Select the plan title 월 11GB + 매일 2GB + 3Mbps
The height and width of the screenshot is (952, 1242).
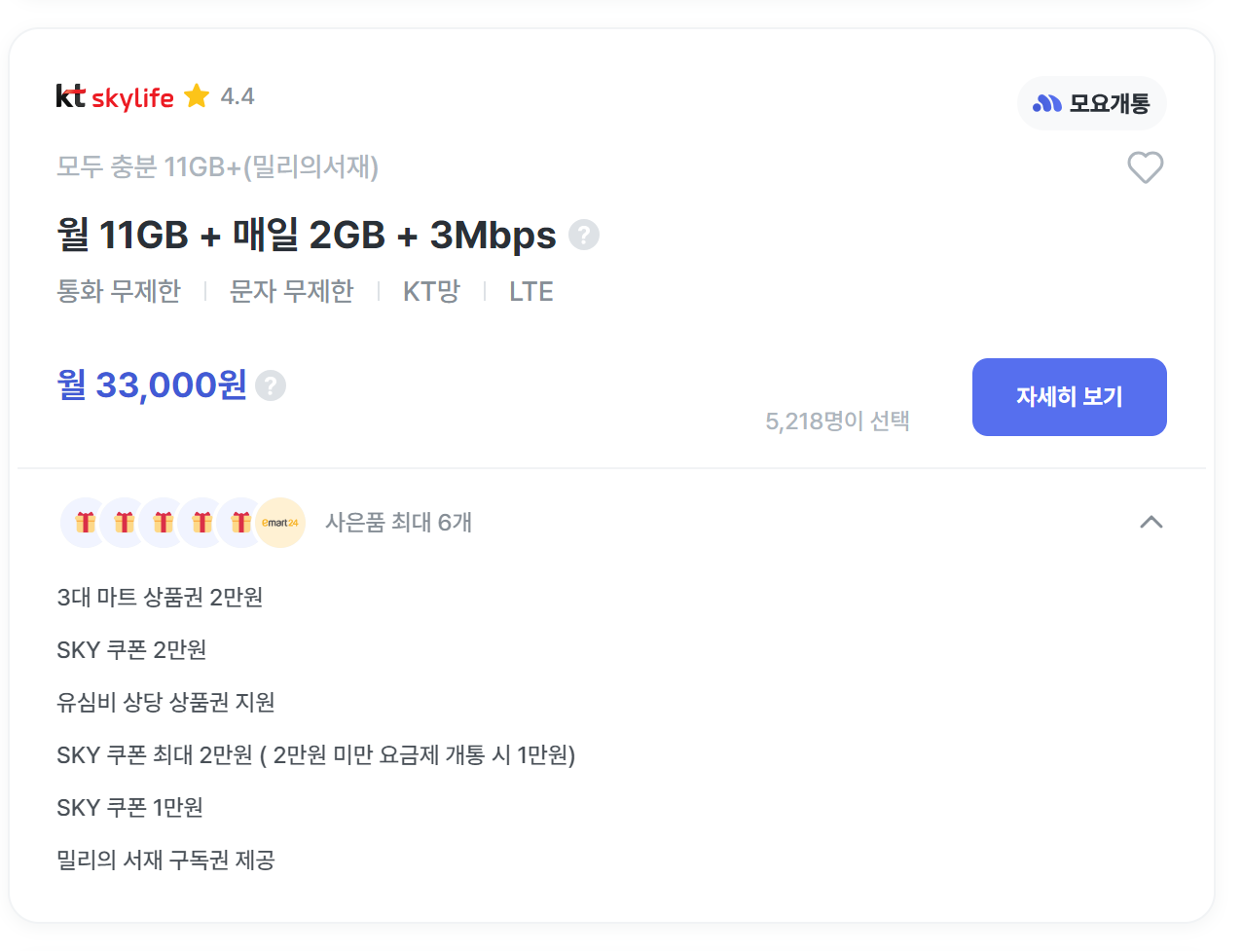(307, 235)
